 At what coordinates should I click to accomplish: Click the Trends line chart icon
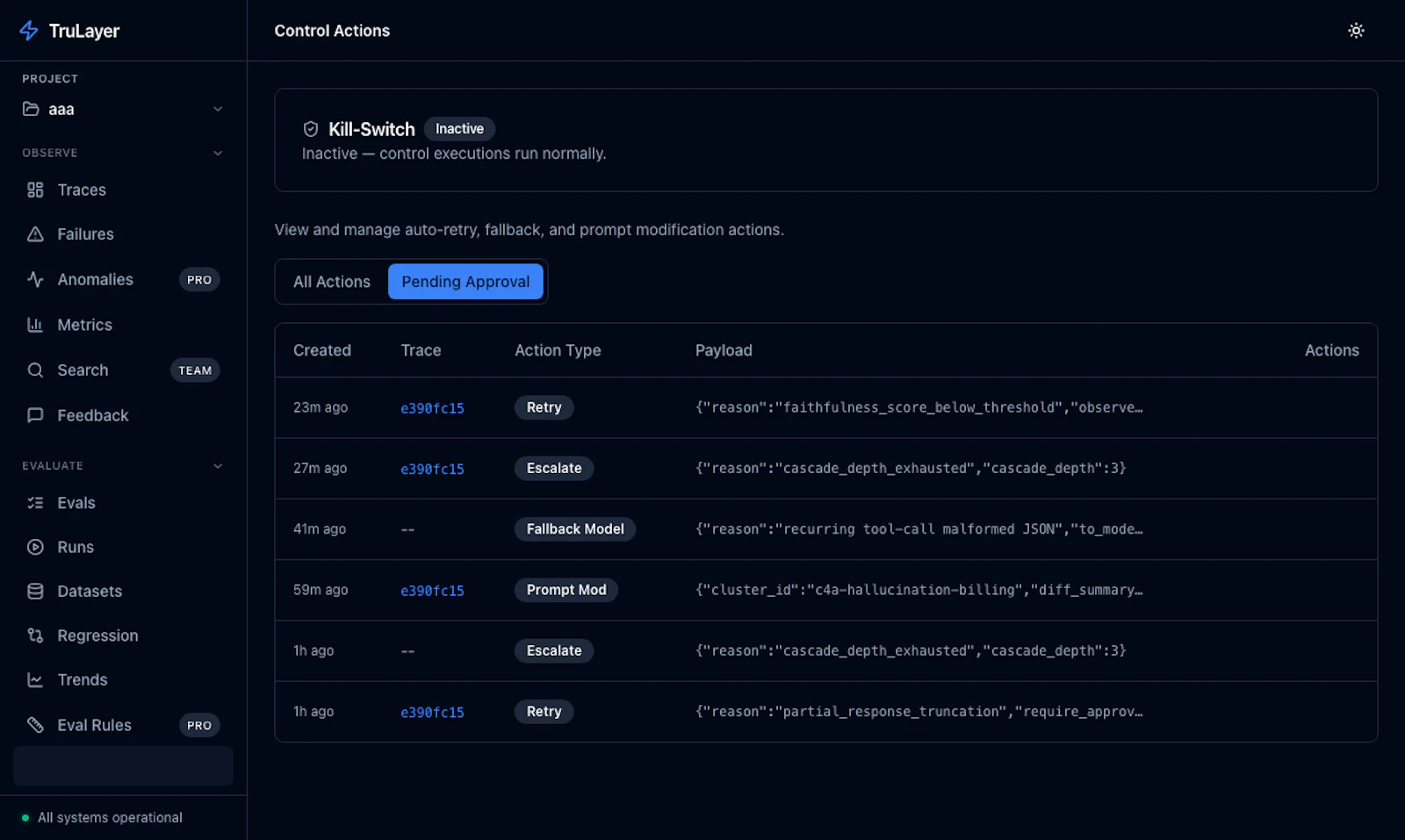[x=35, y=680]
